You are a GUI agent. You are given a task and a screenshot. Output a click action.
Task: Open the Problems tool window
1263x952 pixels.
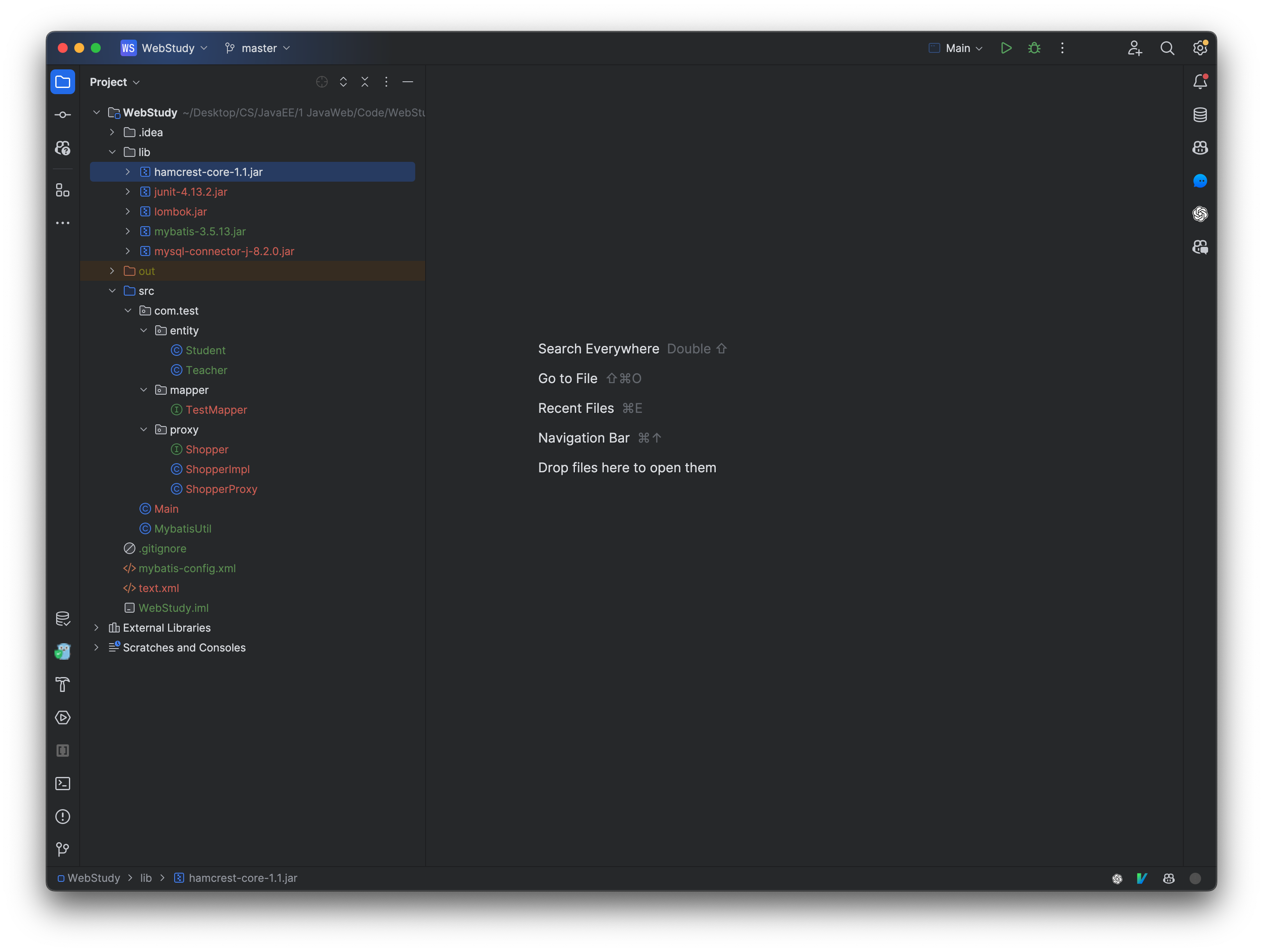coord(63,817)
